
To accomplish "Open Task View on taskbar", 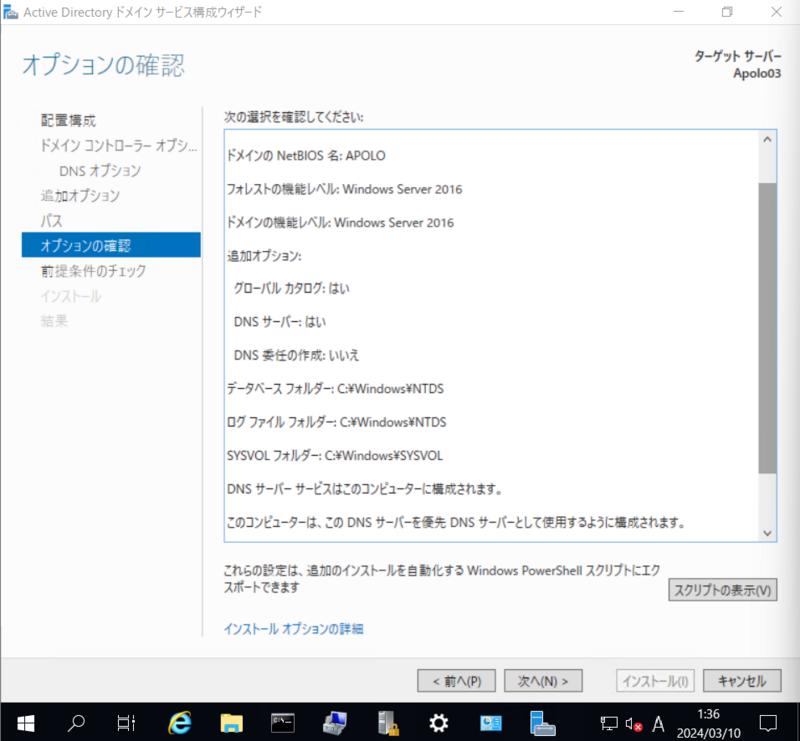I will click(x=126, y=723).
